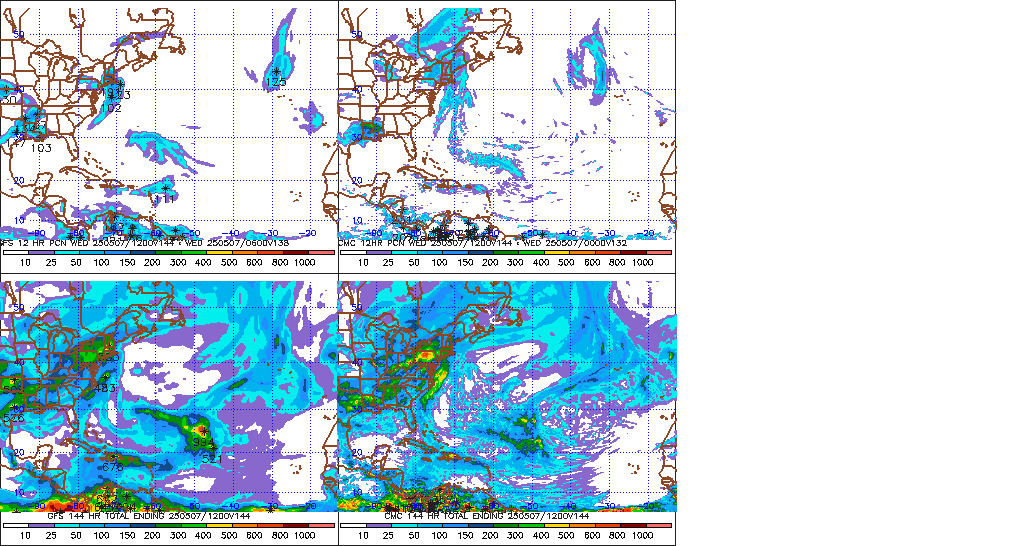The width and height of the screenshot is (1024, 546).
Task: Click the 678 label on GFS 144 HR map
Action: (113, 468)
